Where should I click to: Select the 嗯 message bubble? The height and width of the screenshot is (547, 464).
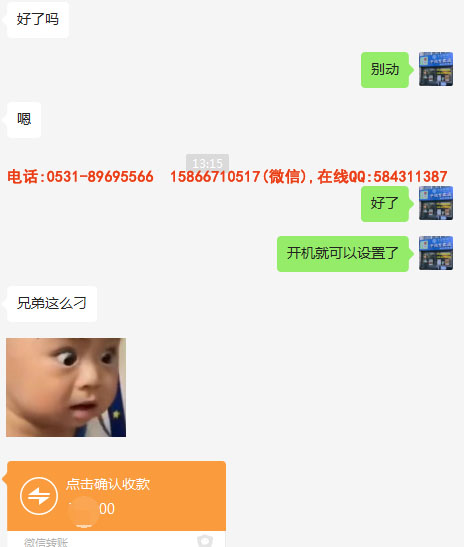(24, 120)
